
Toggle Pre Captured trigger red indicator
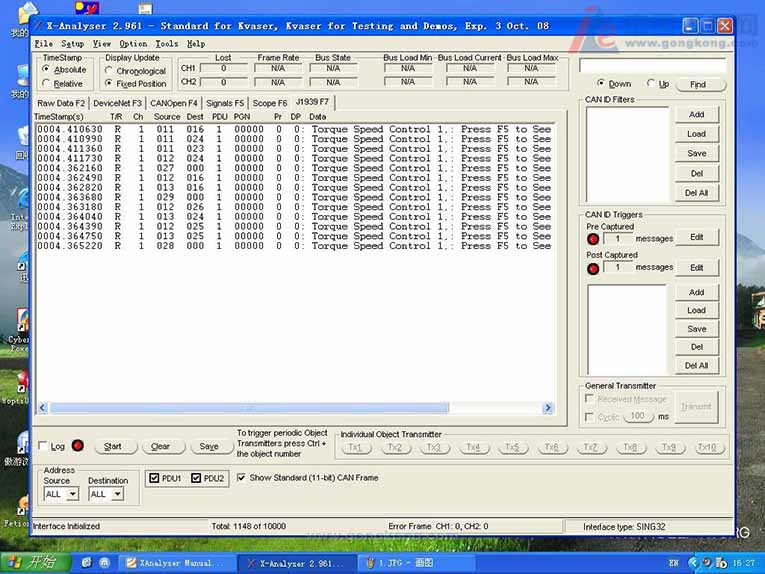tap(593, 239)
